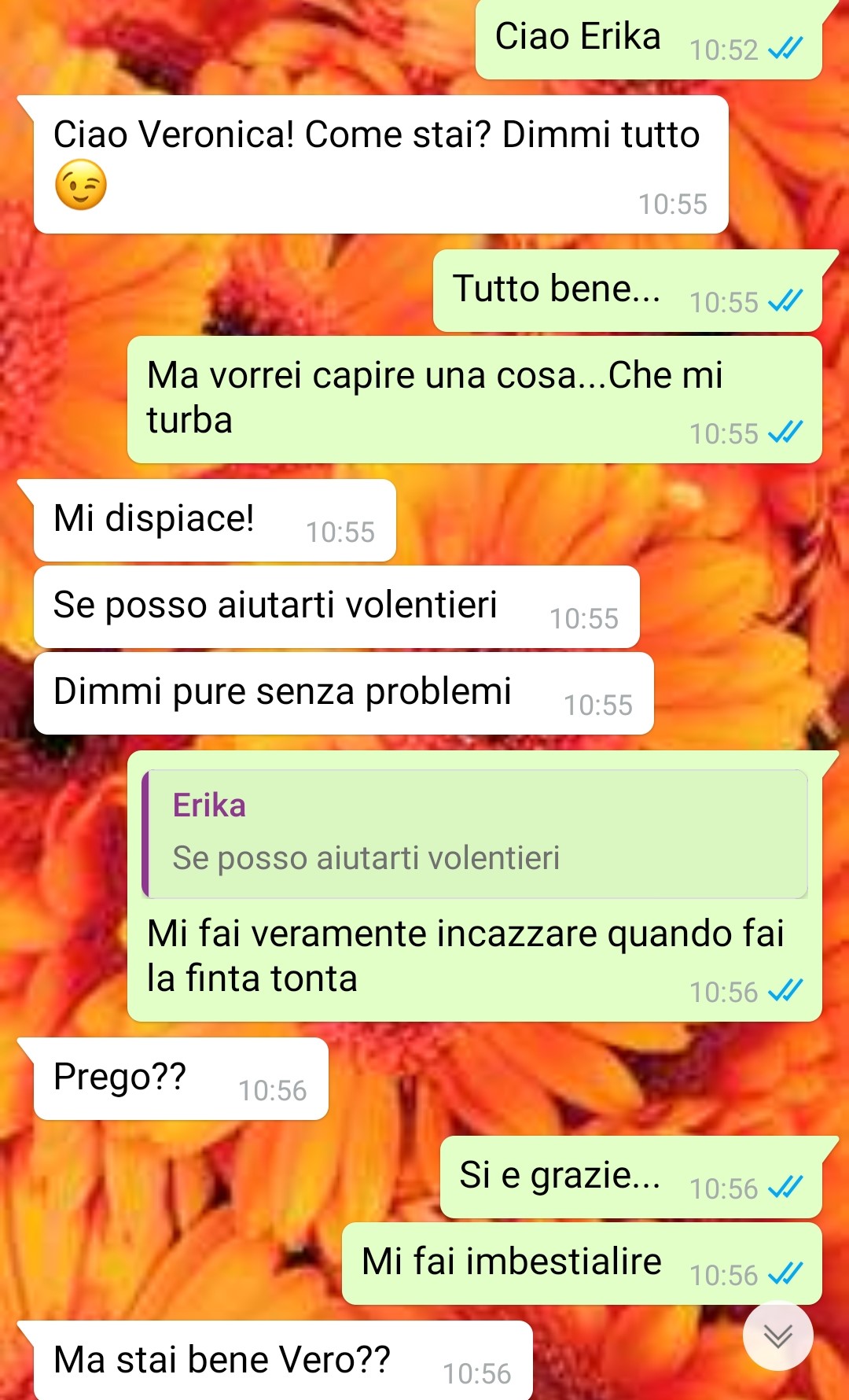Screen dimensions: 849x1400
Task: Click blue ticks on the "finta tonta" message
Action: pos(785,991)
